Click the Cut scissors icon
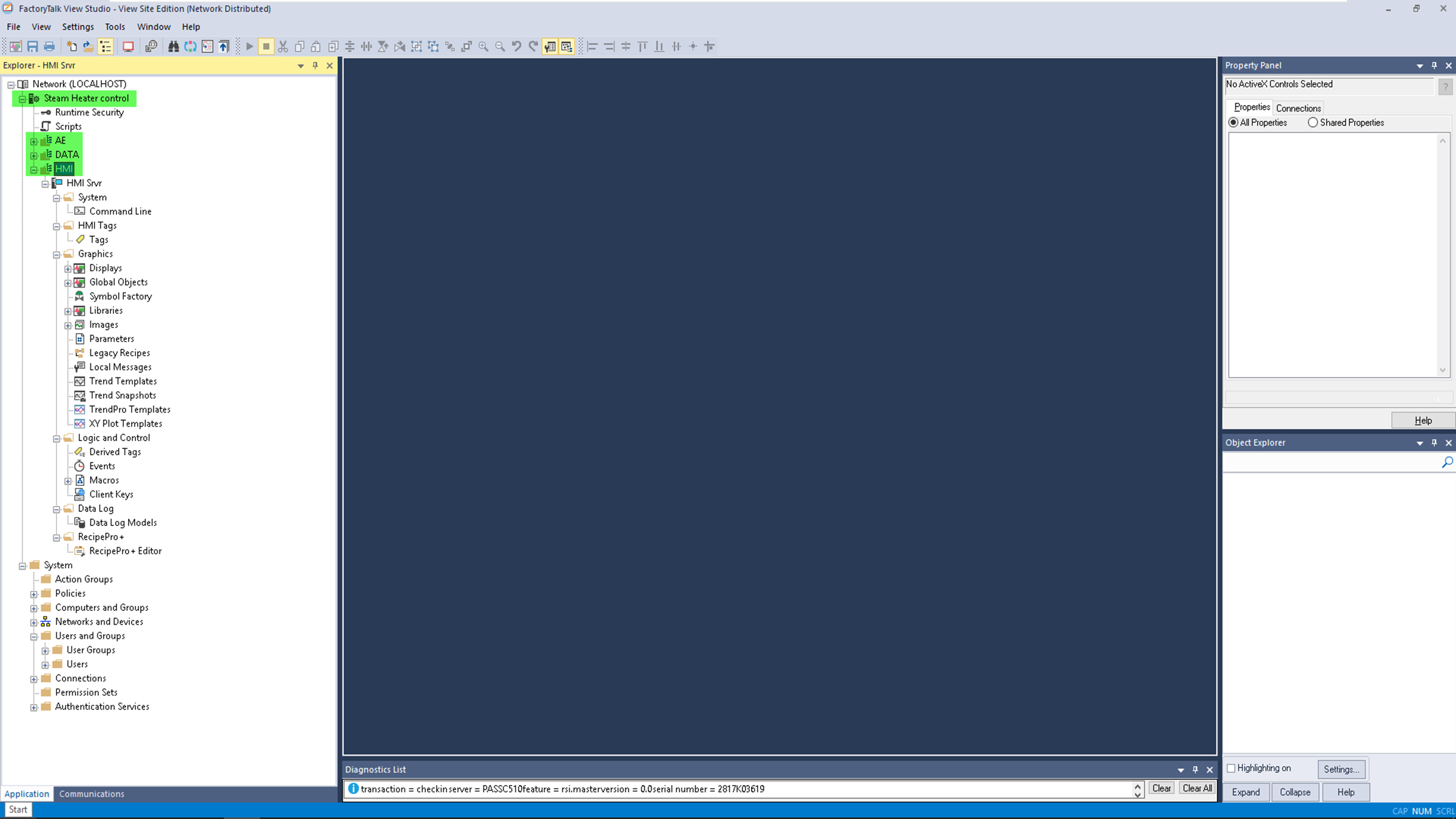The height and width of the screenshot is (819, 1456). pyautogui.click(x=283, y=47)
